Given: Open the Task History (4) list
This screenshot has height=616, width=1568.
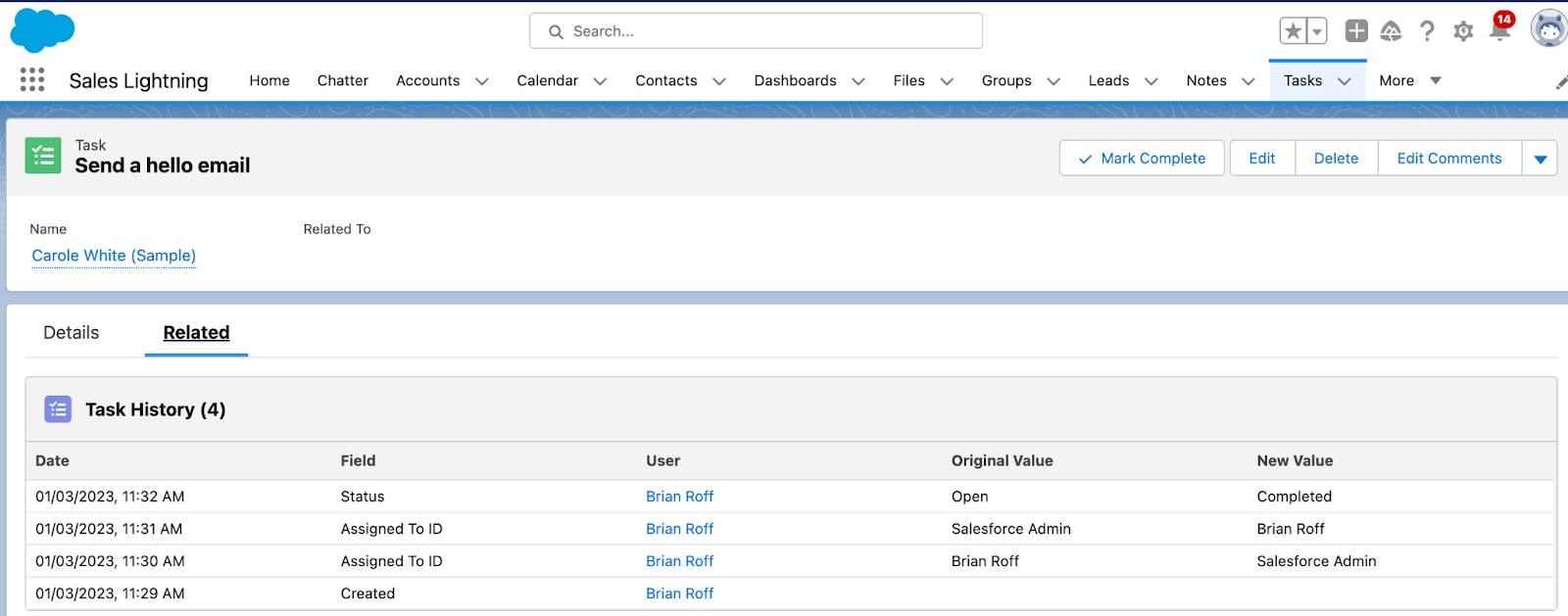Looking at the screenshot, I should point(155,409).
